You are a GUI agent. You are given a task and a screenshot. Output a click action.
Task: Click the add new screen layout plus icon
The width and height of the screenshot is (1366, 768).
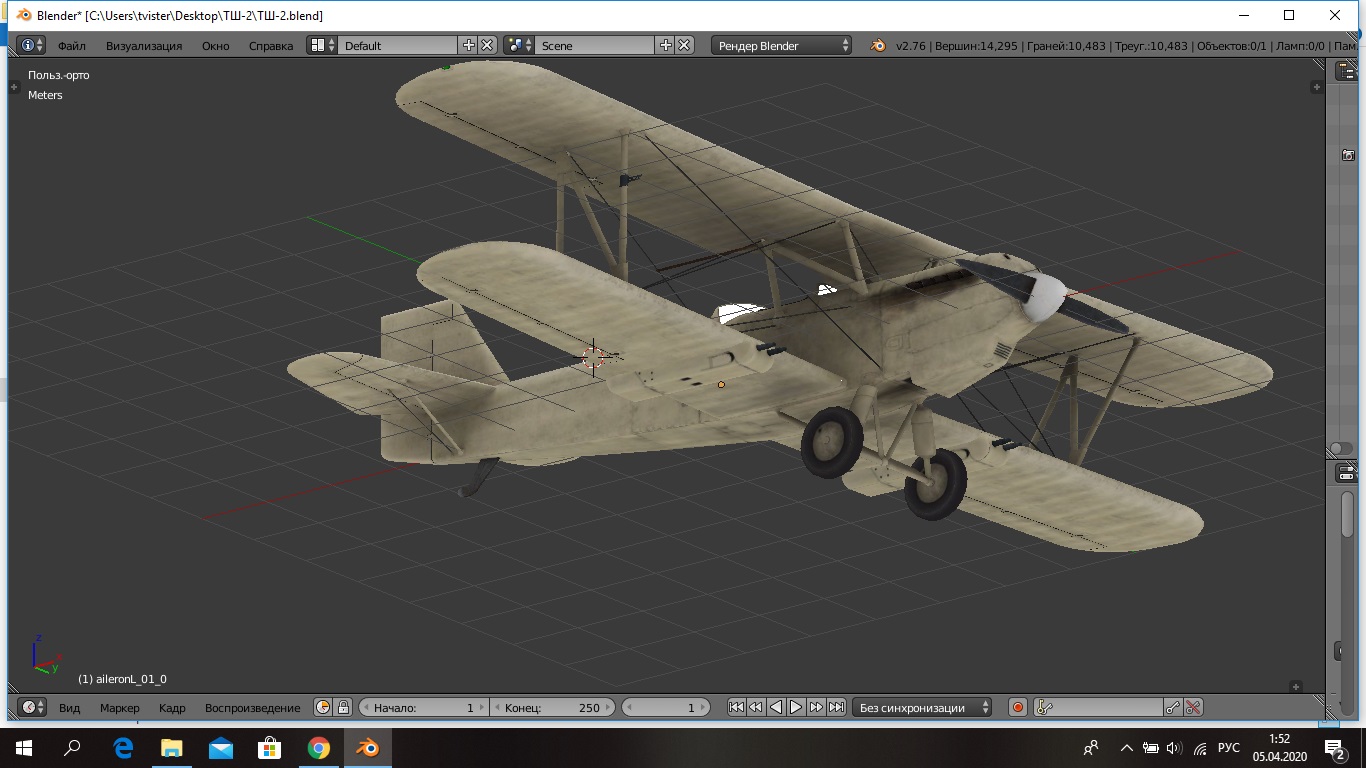click(469, 45)
